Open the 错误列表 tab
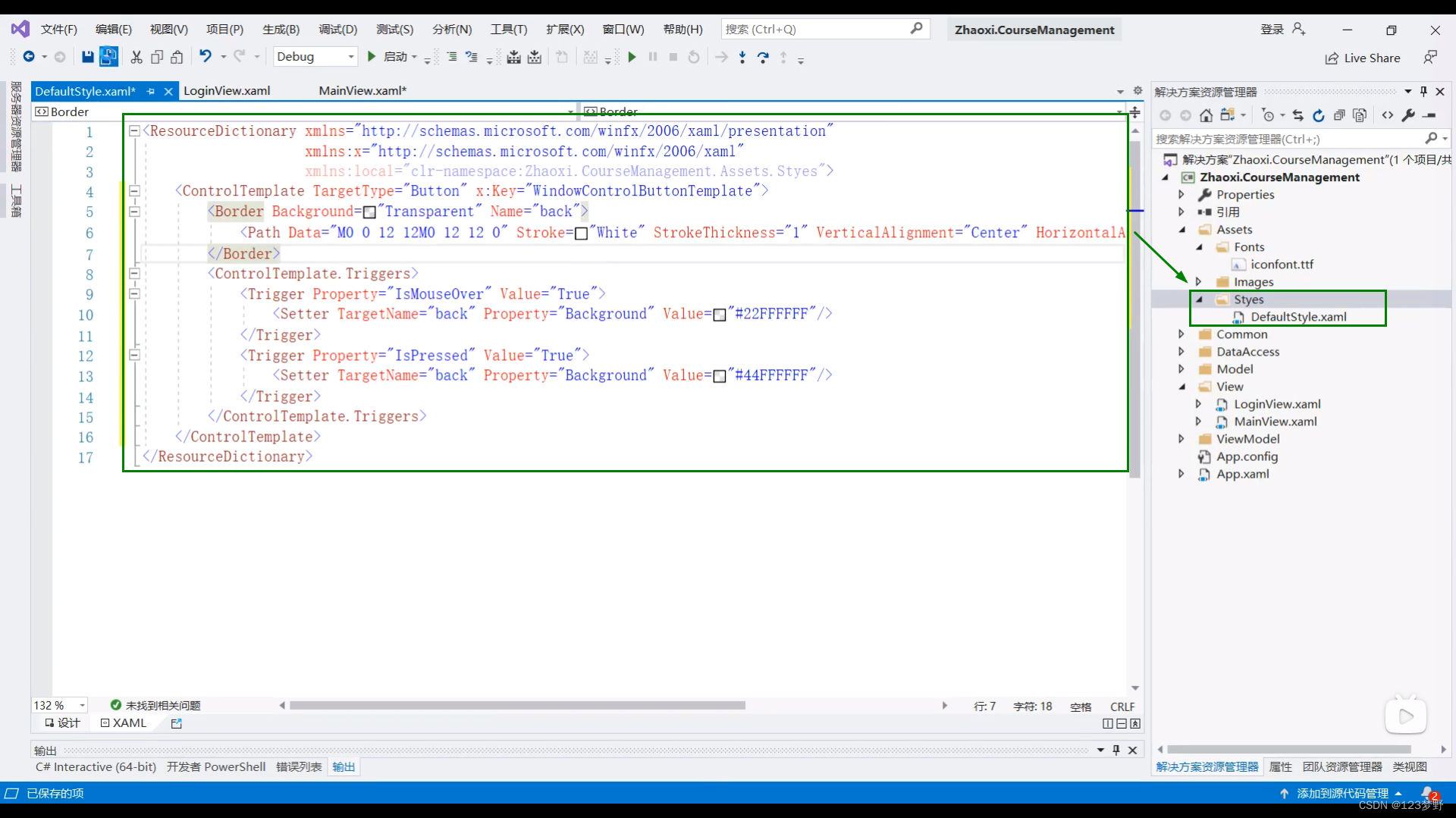The width and height of the screenshot is (1456, 818). (x=299, y=766)
